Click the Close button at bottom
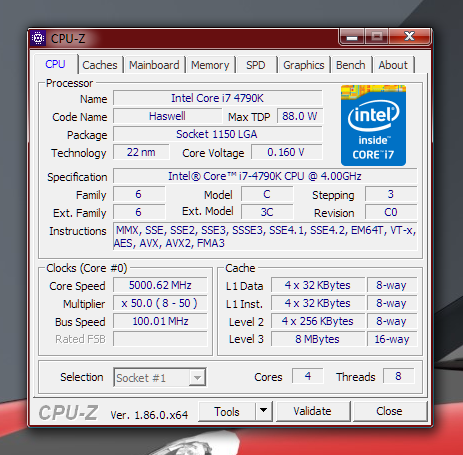This screenshot has height=455, width=463. (x=389, y=411)
